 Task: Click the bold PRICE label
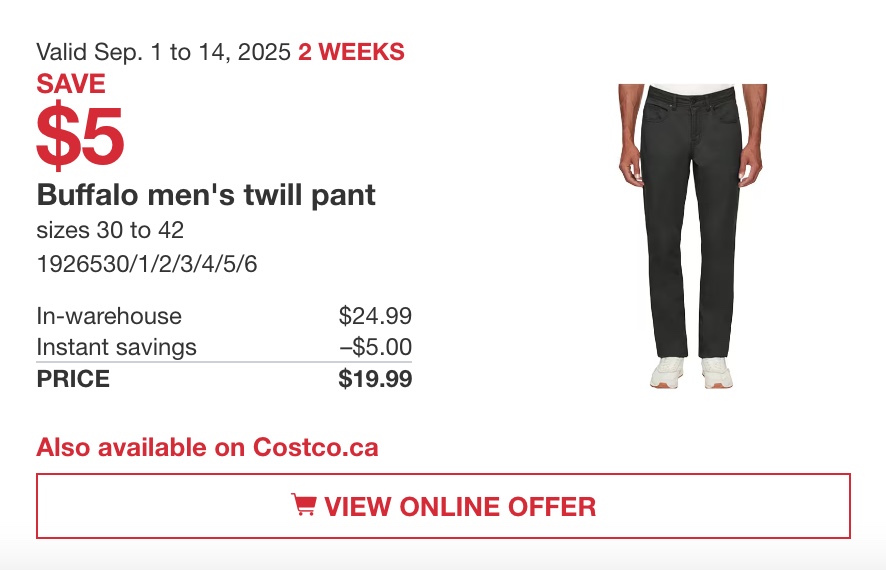73,378
